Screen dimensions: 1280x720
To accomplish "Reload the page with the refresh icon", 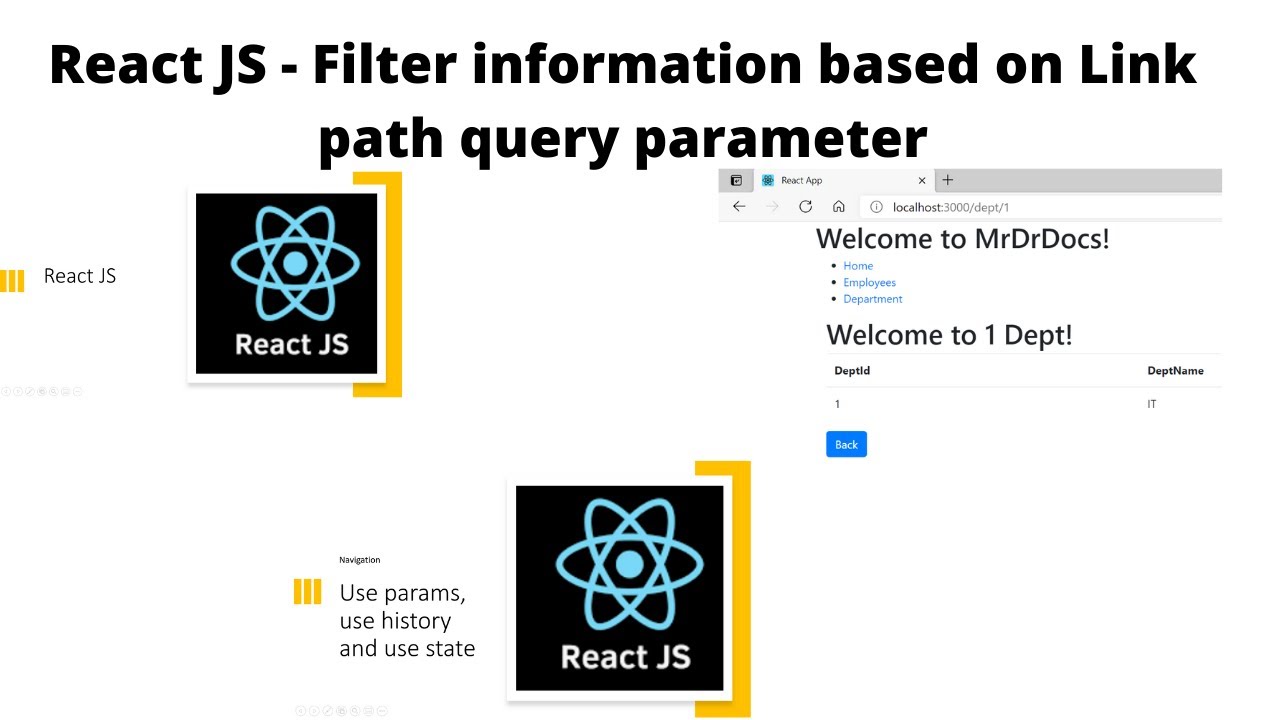I will [805, 207].
